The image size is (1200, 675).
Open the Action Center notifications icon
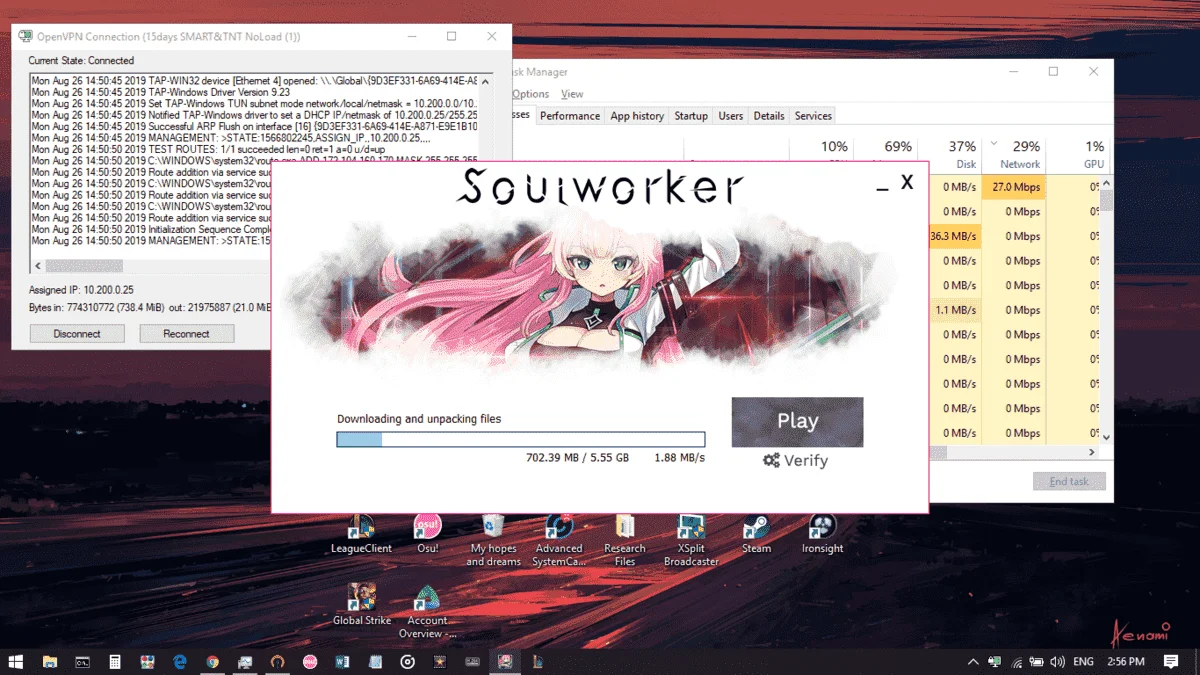coord(1171,661)
